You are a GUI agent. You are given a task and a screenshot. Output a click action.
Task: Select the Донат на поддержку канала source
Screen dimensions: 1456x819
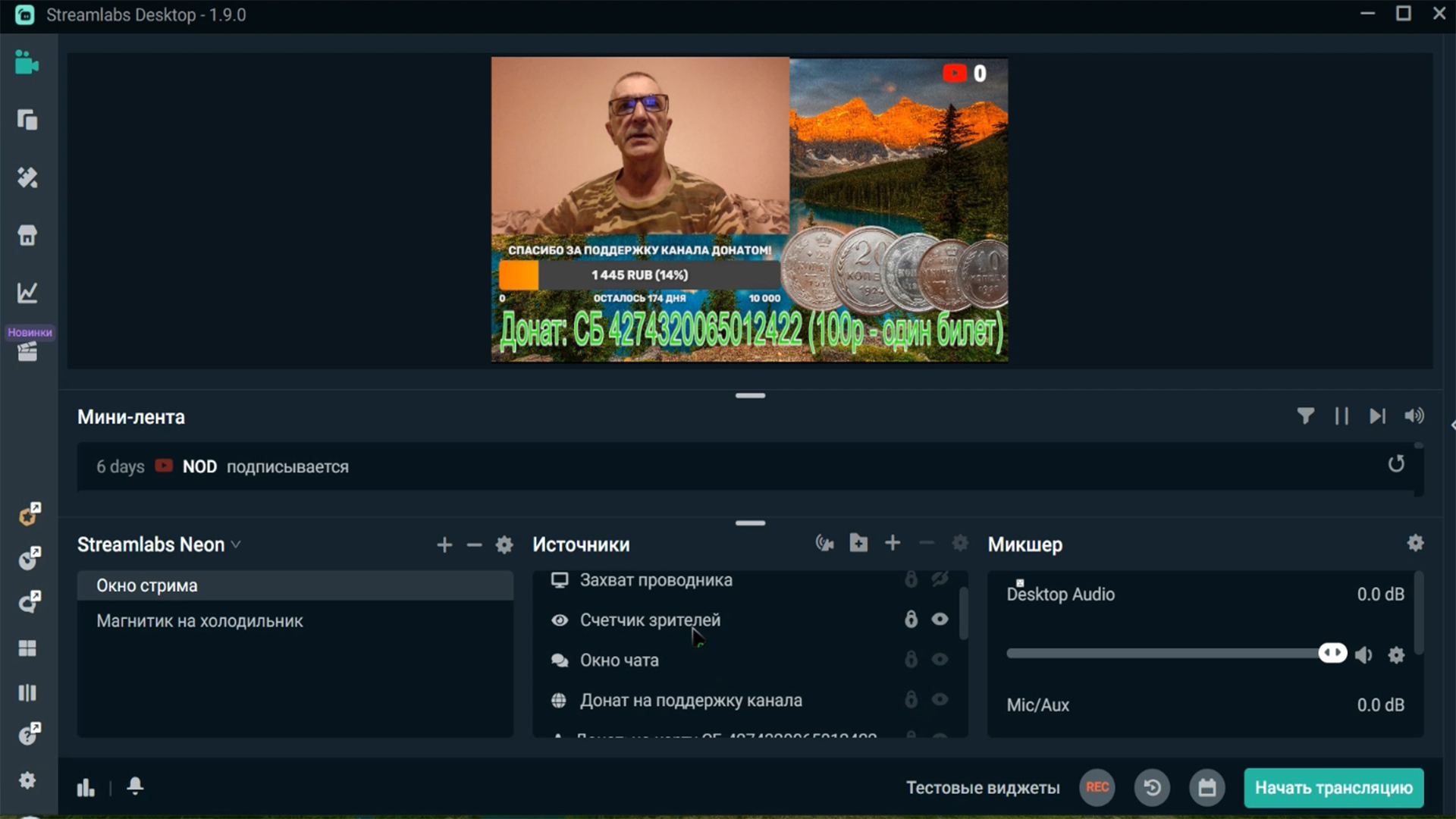click(690, 701)
